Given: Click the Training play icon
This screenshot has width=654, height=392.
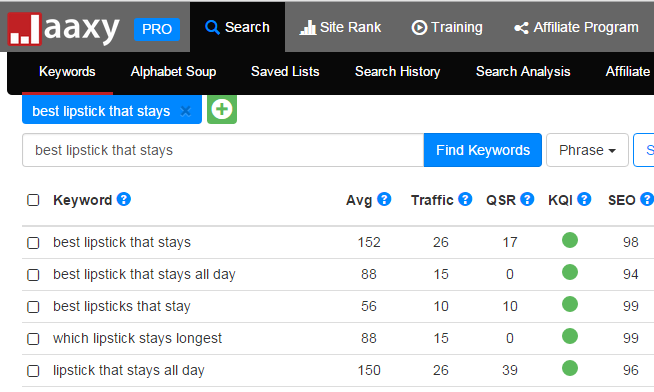Looking at the screenshot, I should 419,28.
